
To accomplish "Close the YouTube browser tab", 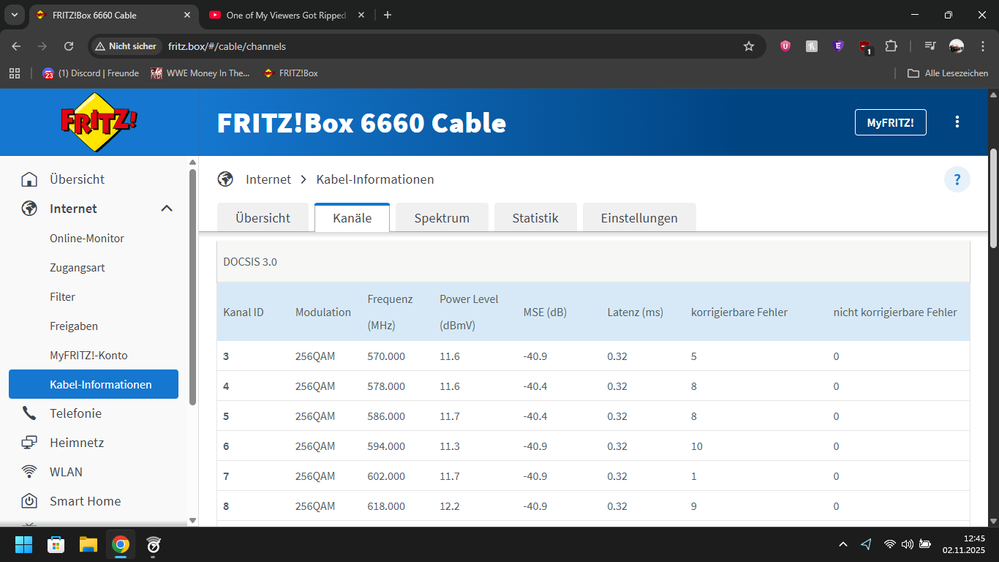I will click(361, 15).
